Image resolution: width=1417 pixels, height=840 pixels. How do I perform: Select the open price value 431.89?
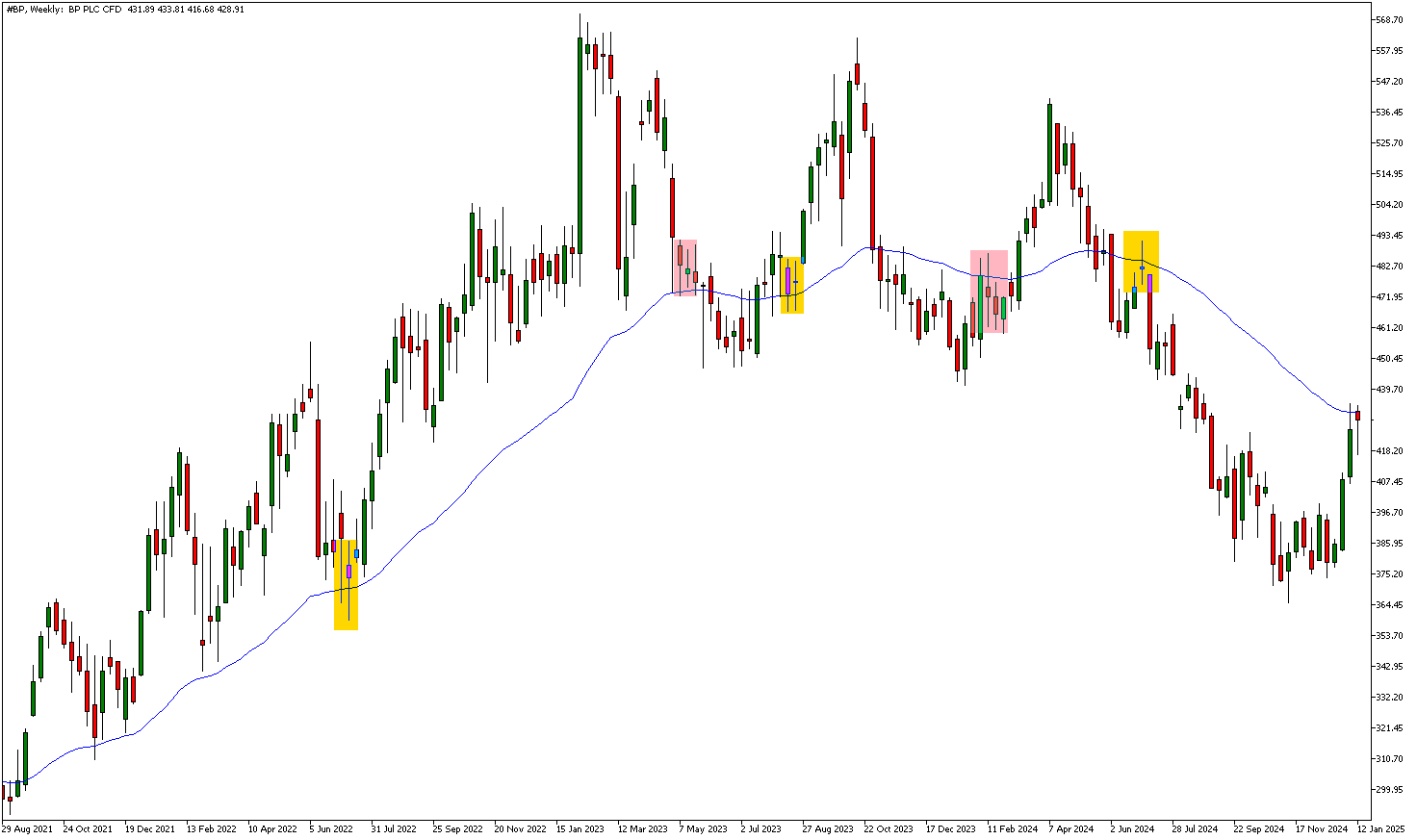click(x=142, y=9)
